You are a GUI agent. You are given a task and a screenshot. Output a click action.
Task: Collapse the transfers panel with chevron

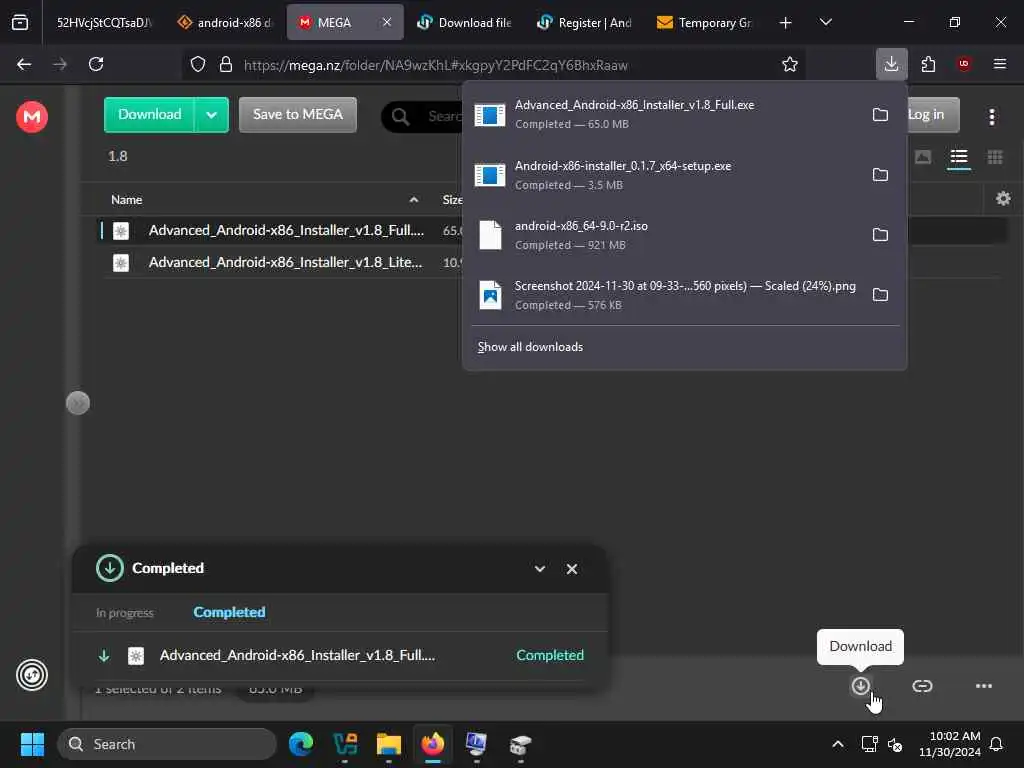(539, 569)
